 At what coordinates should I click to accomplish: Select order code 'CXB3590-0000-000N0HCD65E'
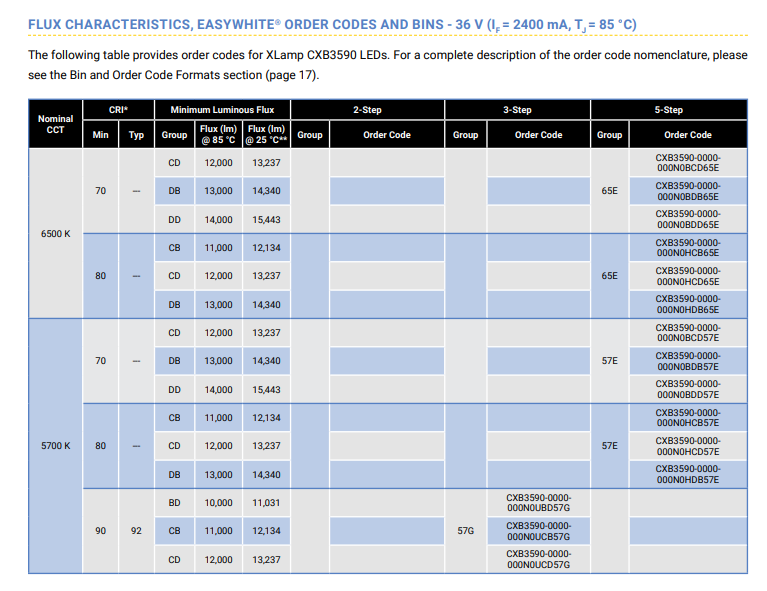click(688, 276)
